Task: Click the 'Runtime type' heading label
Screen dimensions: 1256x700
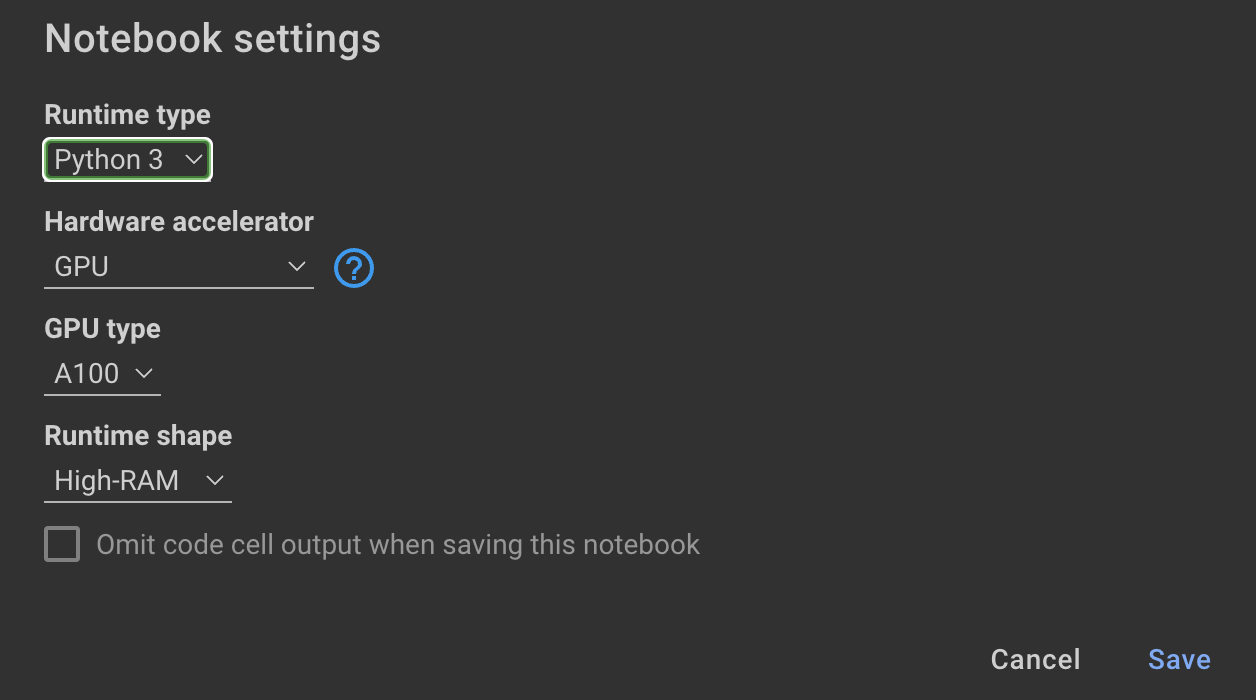Action: pyautogui.click(x=127, y=115)
